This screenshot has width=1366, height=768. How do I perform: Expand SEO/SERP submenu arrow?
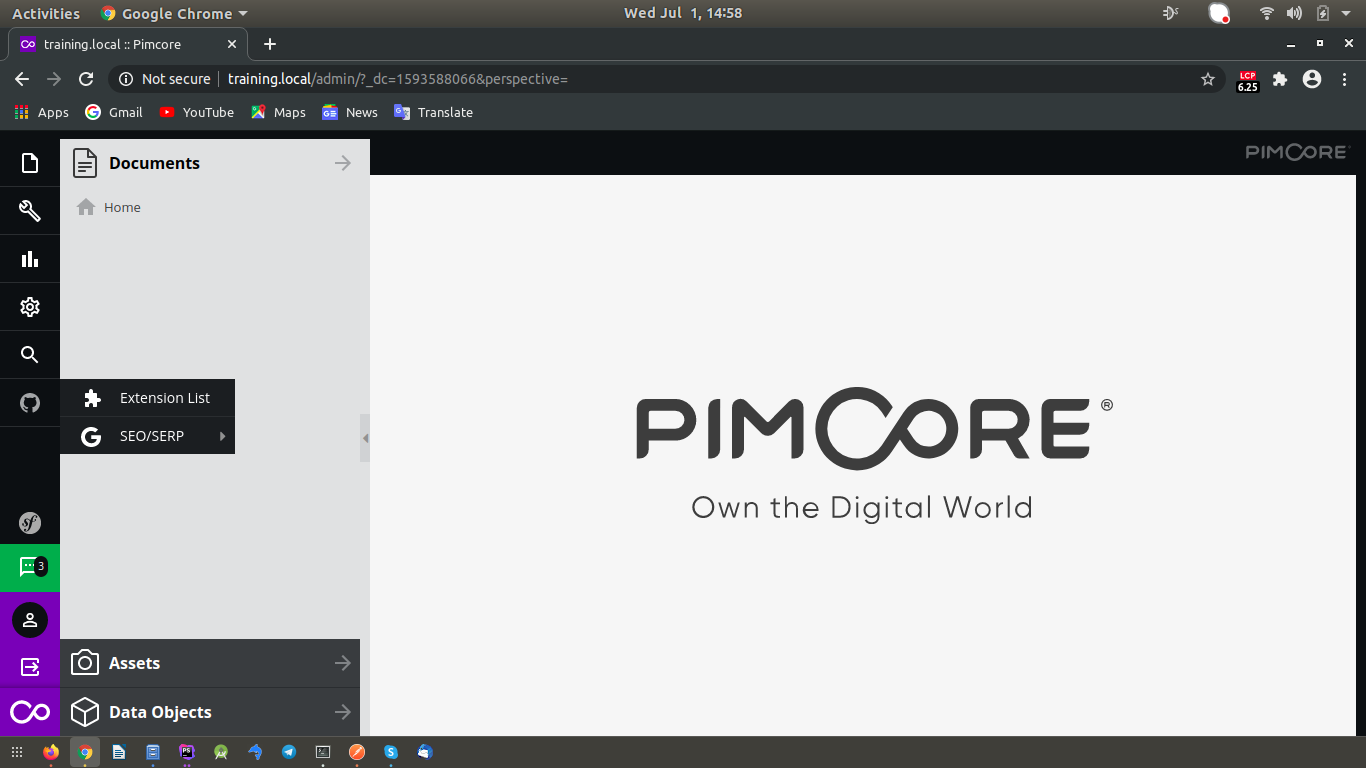222,436
